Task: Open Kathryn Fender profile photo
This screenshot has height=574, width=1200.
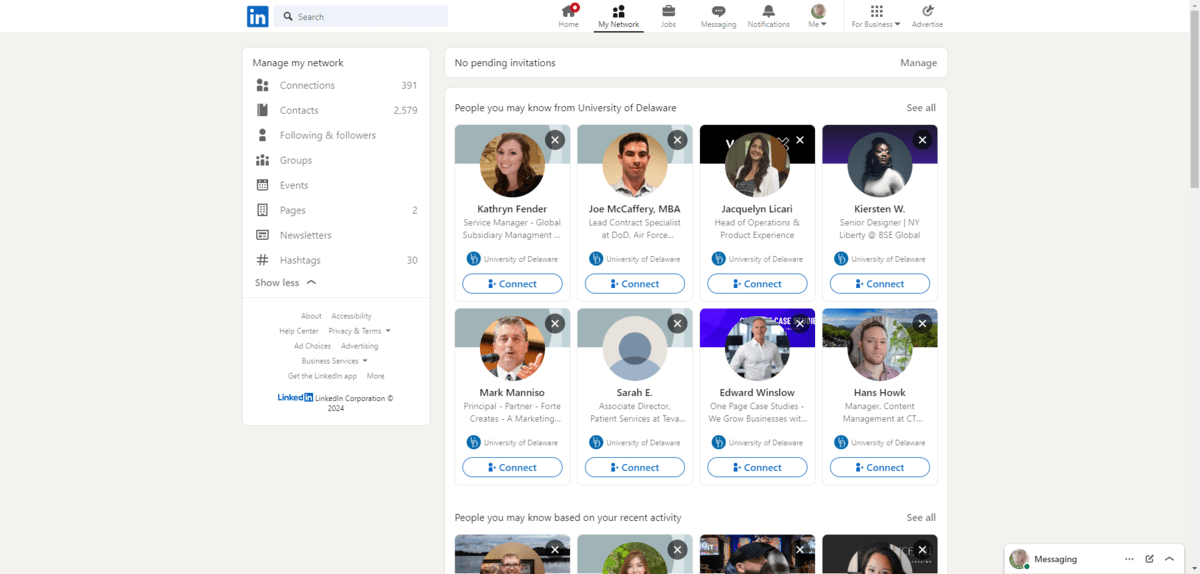Action: click(512, 165)
